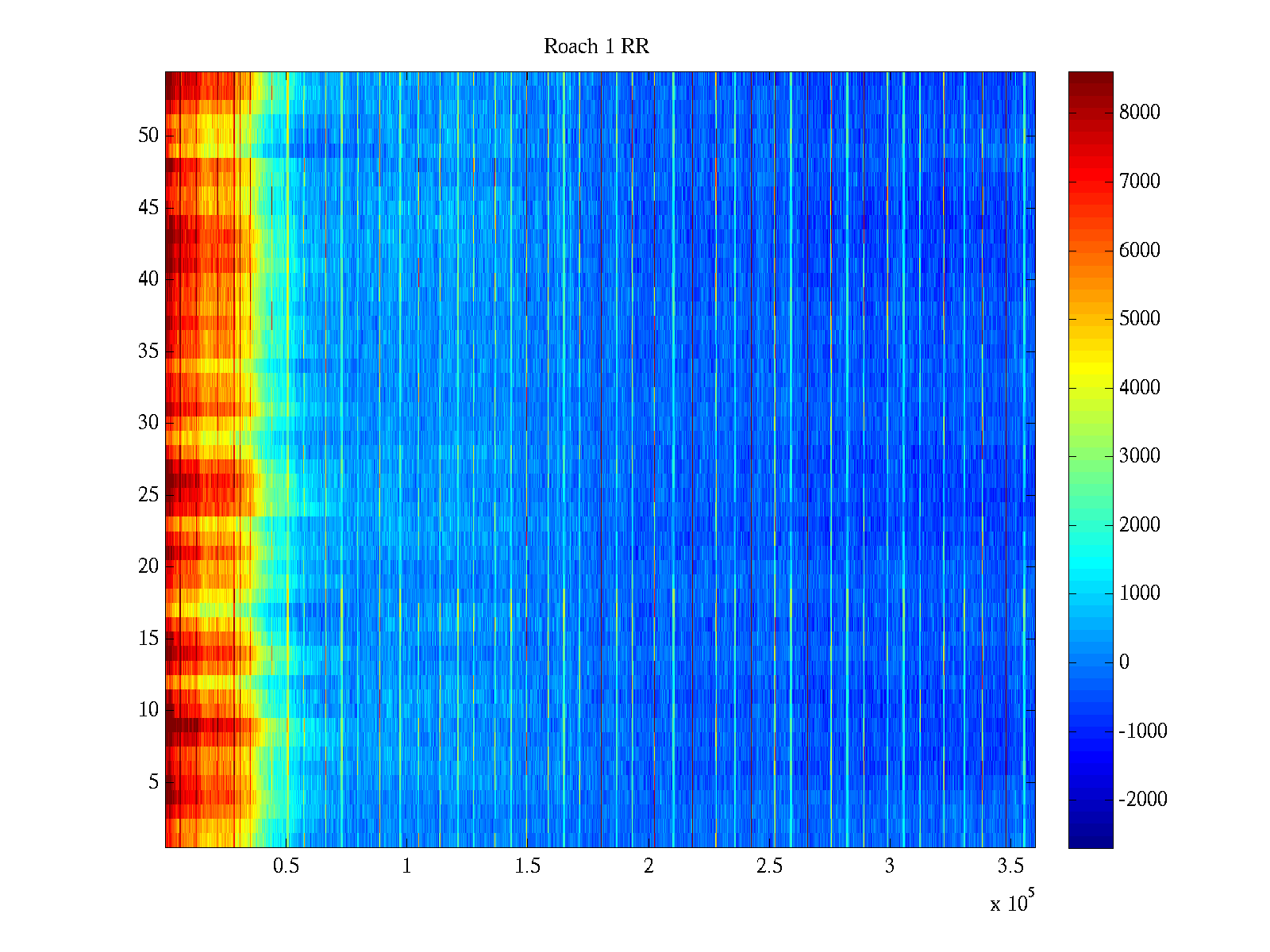The height and width of the screenshot is (952, 1270).
Task: Click the colorbar tick label 3000
Action: 1139,456
